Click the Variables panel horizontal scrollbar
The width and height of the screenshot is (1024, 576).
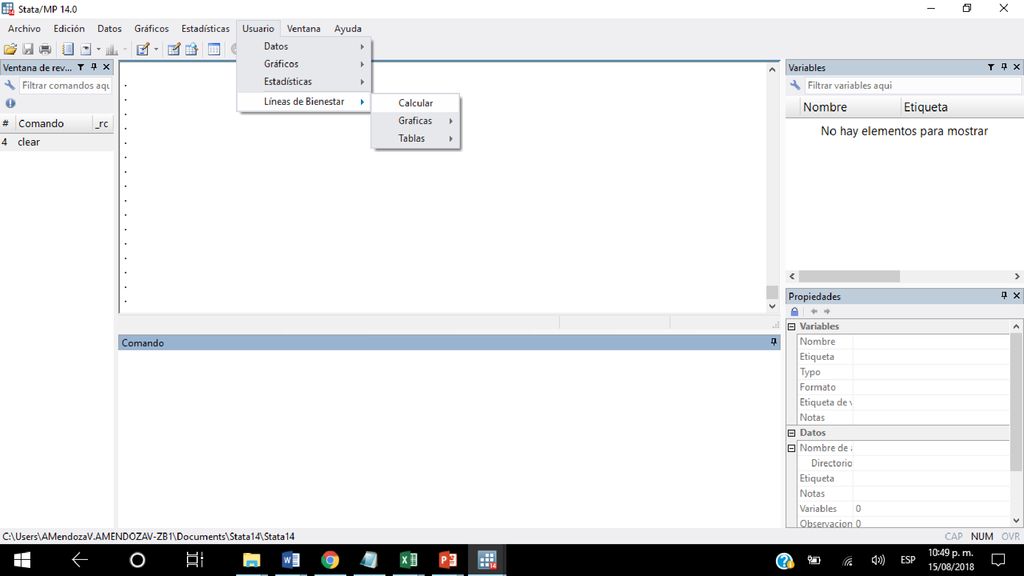[849, 276]
